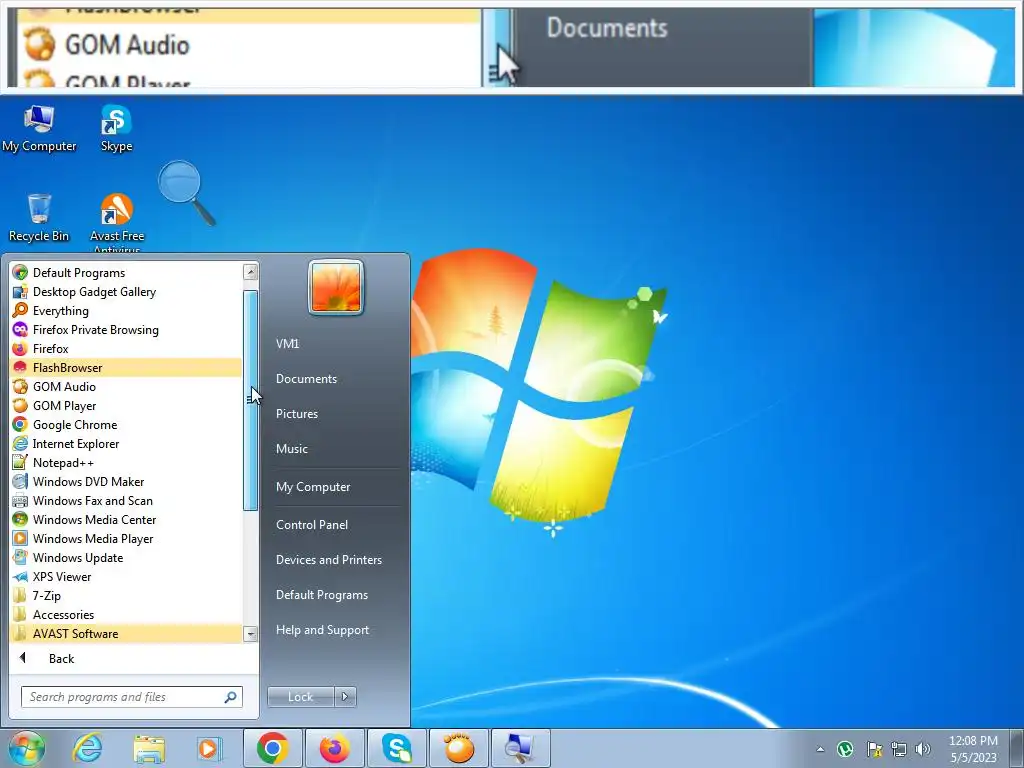
Task: Click the volume speaker tray icon
Action: [923, 749]
